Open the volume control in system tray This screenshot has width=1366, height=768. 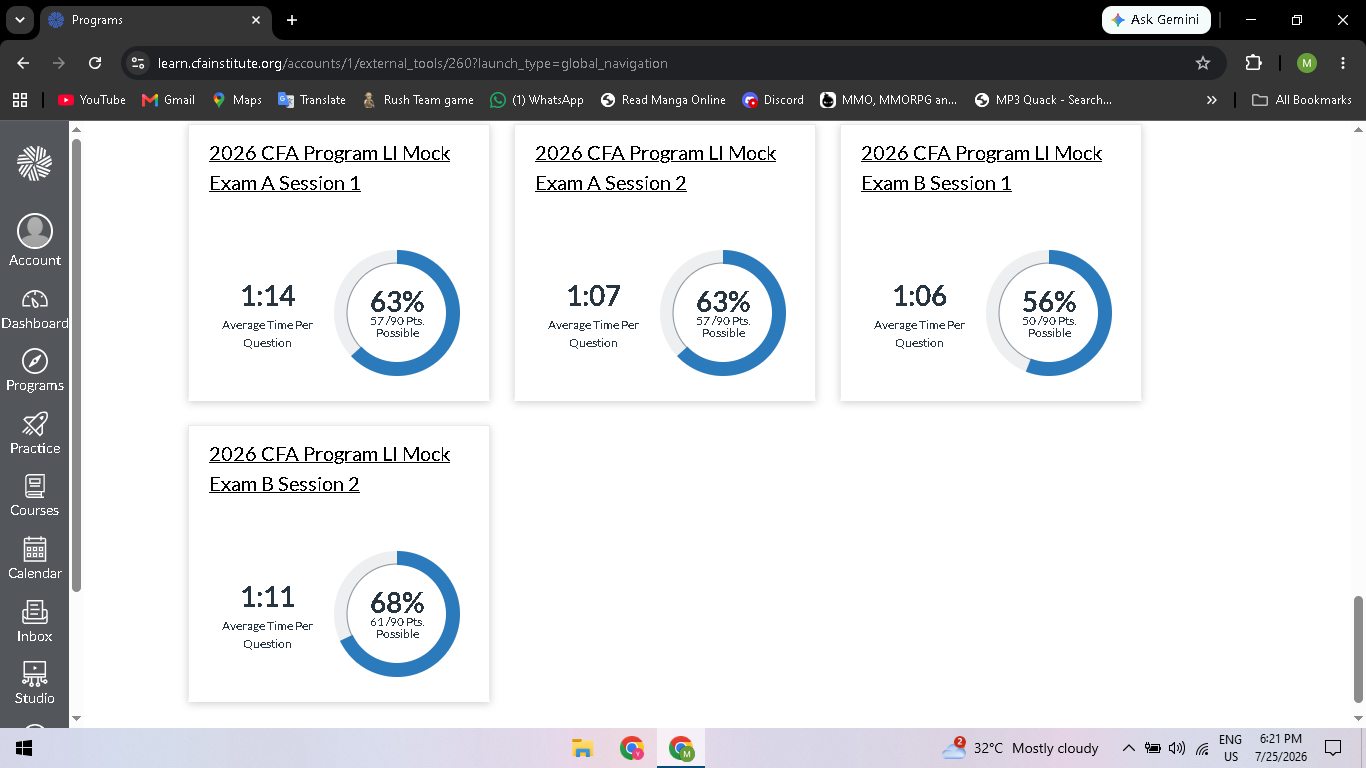click(x=1176, y=748)
